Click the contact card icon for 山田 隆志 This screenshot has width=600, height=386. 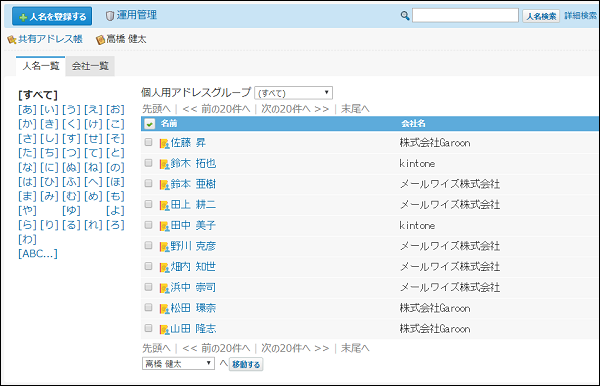click(x=165, y=329)
